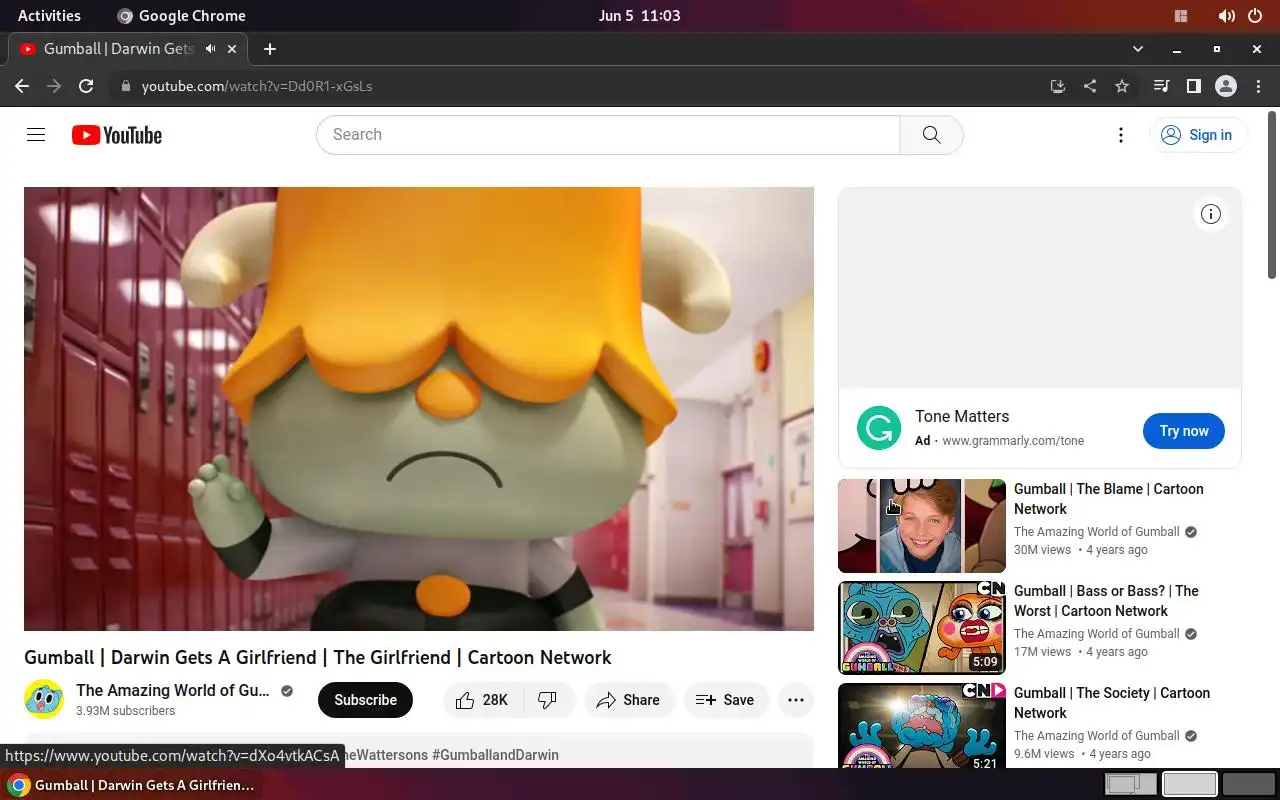1280x800 pixels.
Task: Go forward in Chrome
Action: click(x=54, y=86)
